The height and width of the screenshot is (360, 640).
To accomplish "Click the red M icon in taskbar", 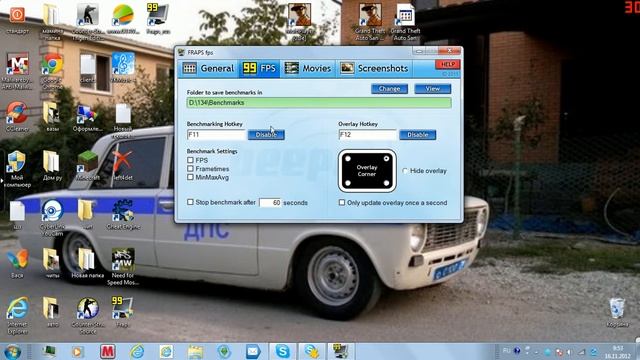I will tap(108, 351).
